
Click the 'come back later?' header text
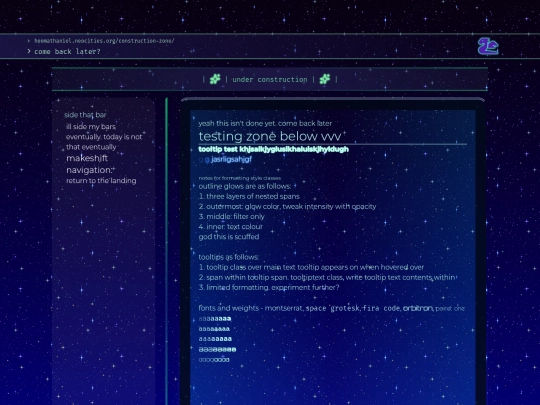click(68, 52)
